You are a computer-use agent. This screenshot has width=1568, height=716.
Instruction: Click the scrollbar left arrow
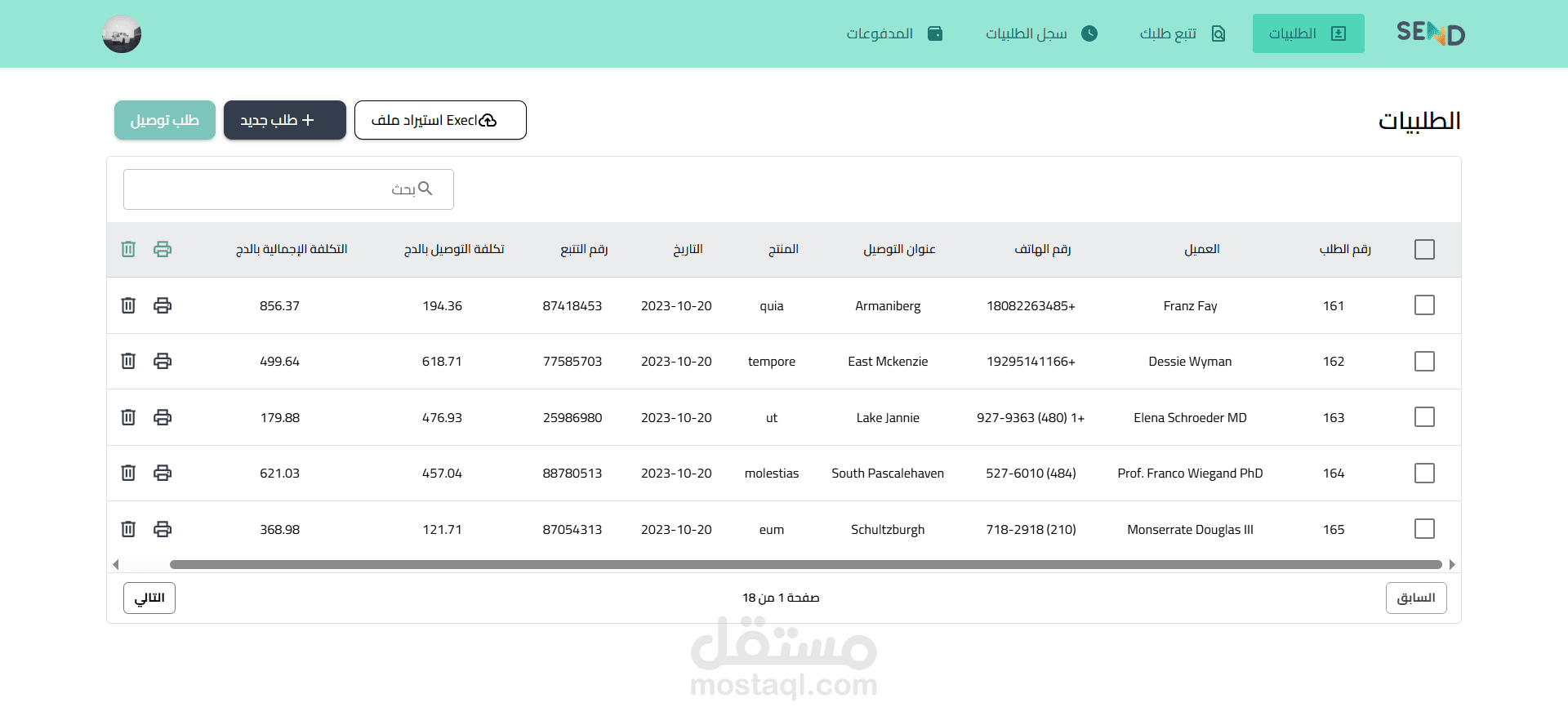click(116, 564)
